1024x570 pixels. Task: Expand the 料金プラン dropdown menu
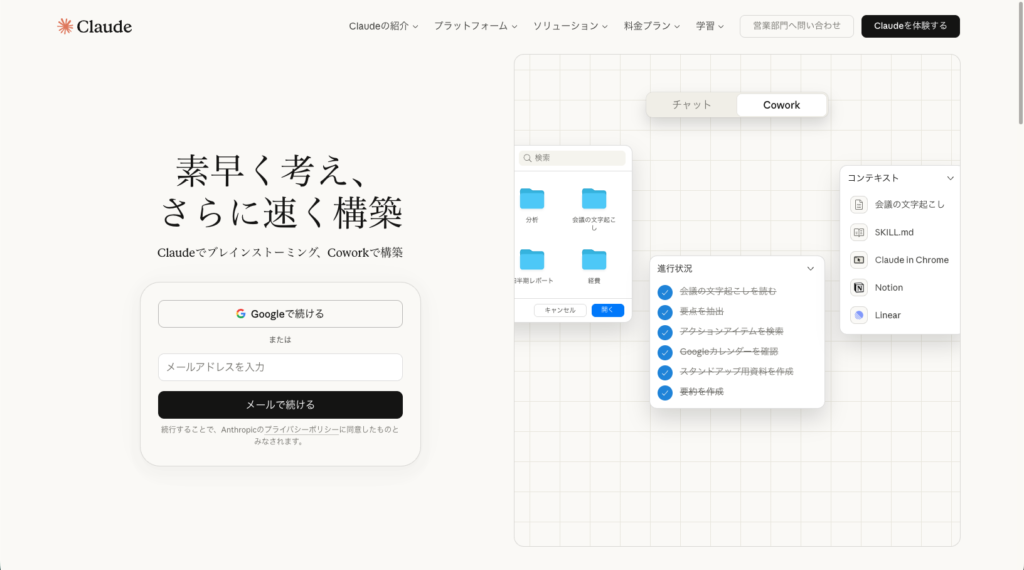pyautogui.click(x=651, y=26)
